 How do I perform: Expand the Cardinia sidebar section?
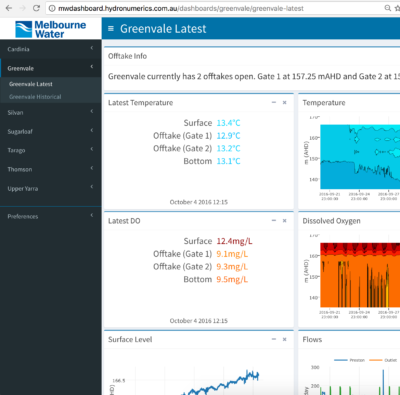click(51, 49)
